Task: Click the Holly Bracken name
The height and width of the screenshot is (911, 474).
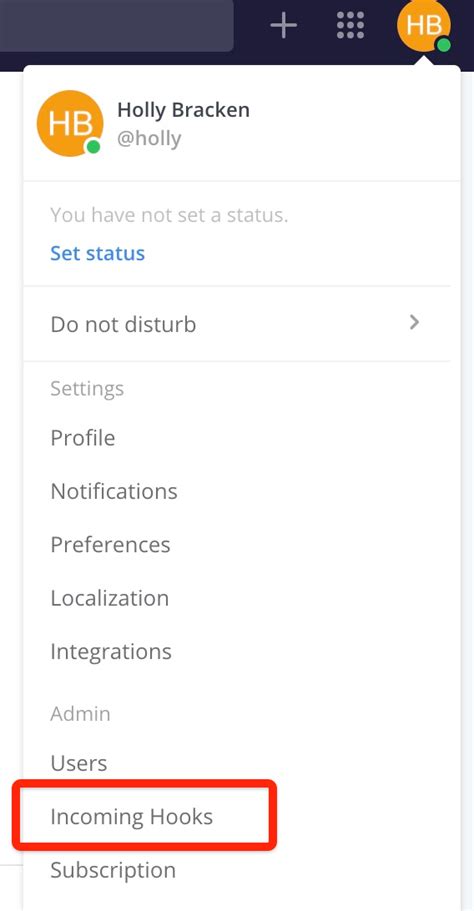Action: [x=184, y=110]
